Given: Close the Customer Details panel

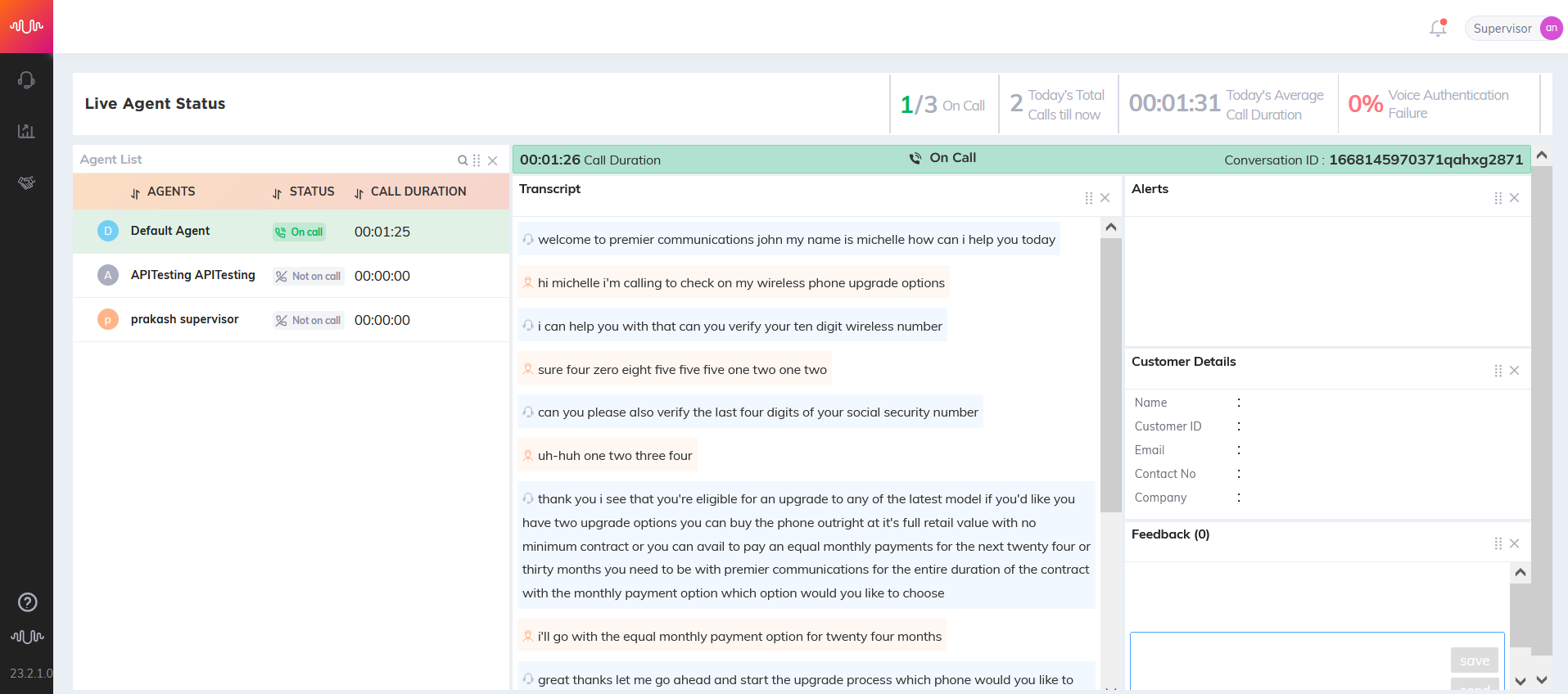Looking at the screenshot, I should point(1514,371).
